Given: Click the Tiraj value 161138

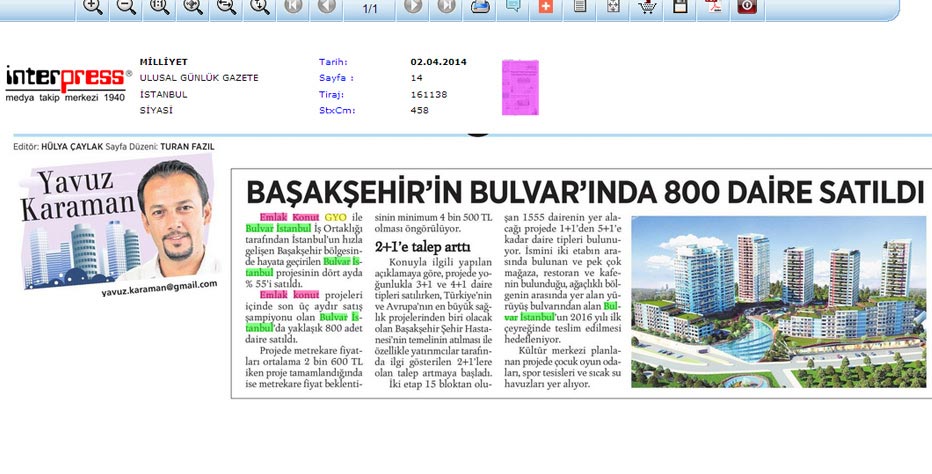Looking at the screenshot, I should pos(429,95).
